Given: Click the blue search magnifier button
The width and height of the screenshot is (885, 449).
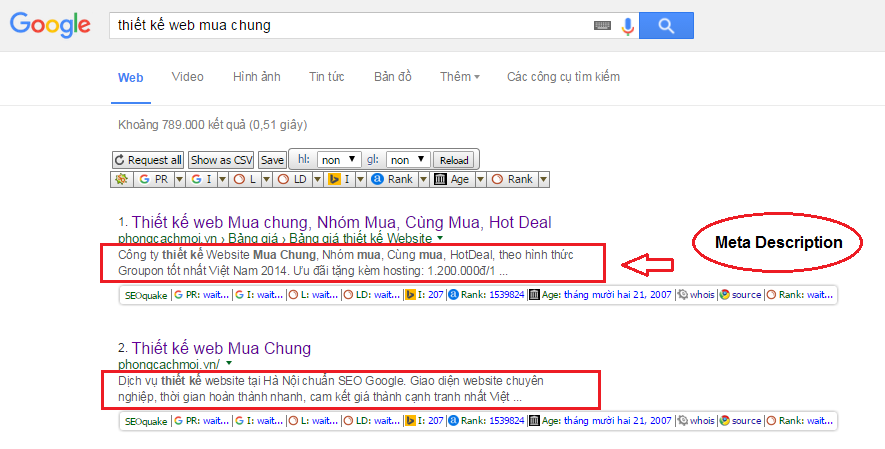Looking at the screenshot, I should (x=666, y=25).
